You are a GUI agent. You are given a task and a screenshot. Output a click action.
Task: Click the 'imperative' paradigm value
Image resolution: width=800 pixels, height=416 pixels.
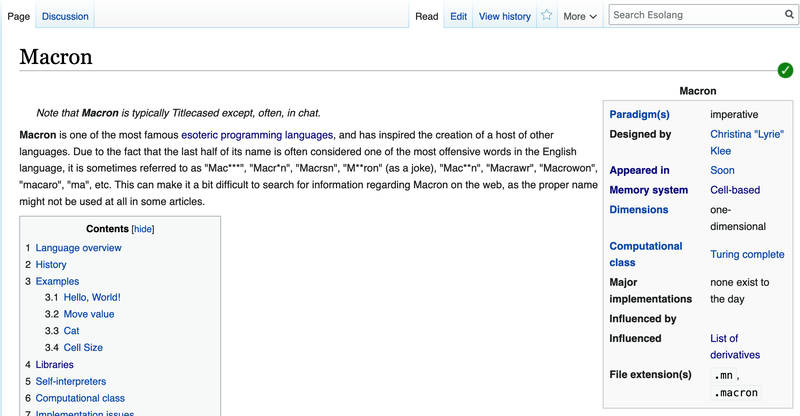pos(734,114)
